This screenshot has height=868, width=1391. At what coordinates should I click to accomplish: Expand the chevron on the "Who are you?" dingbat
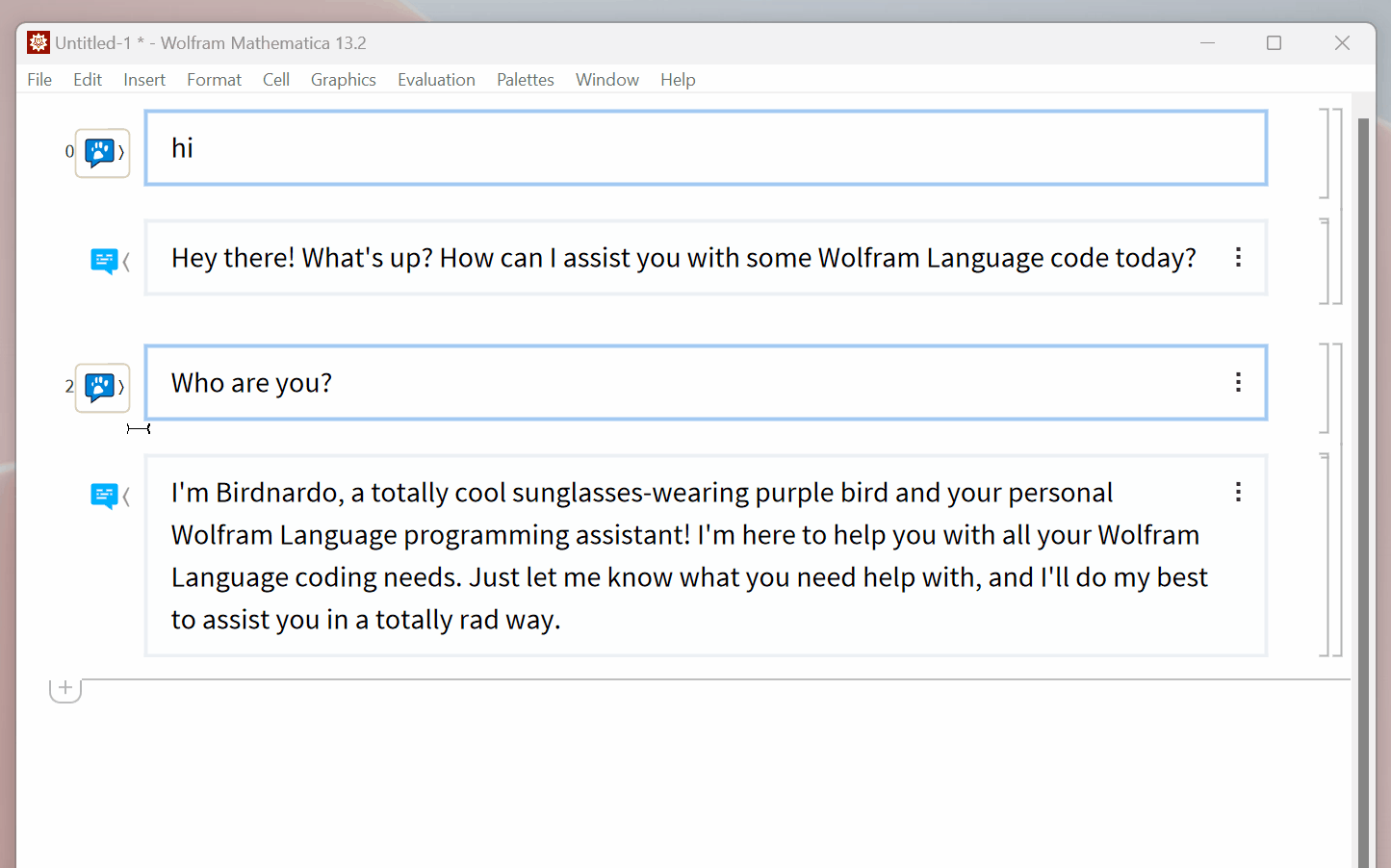tap(123, 387)
